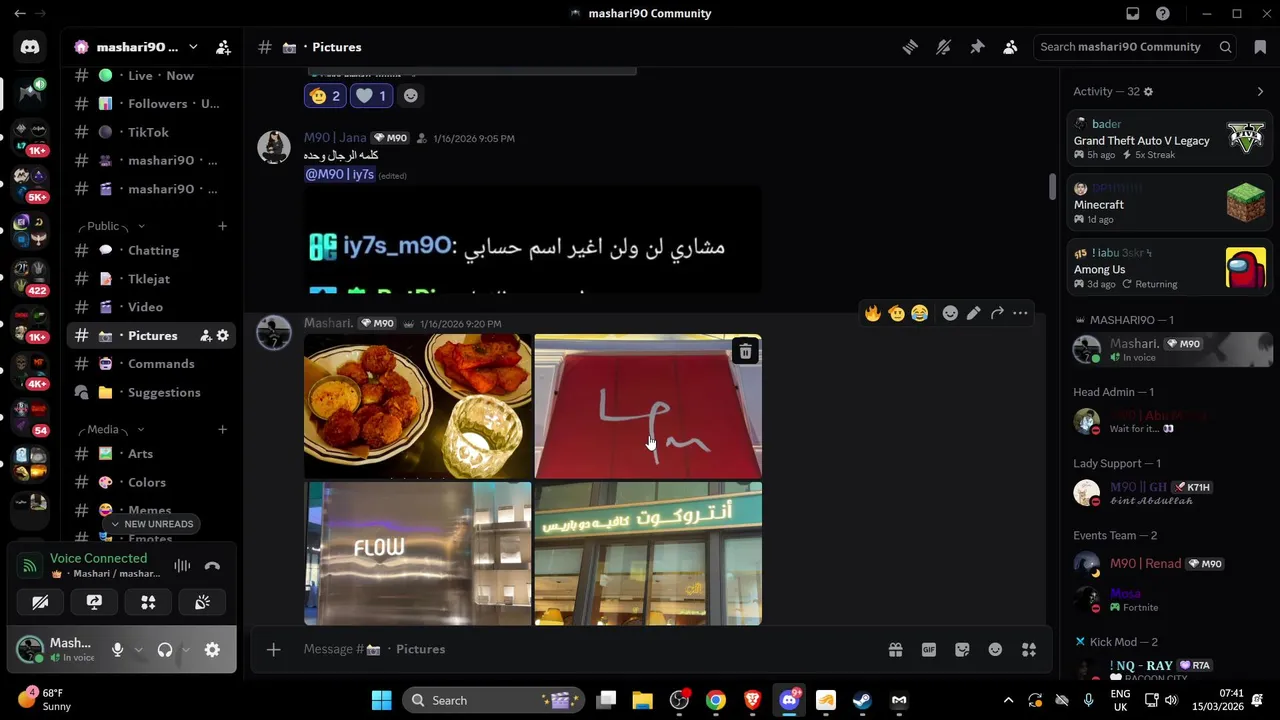Screen dimensions: 1280x720
Task: Mute microphone in user panel
Action: click(x=117, y=650)
